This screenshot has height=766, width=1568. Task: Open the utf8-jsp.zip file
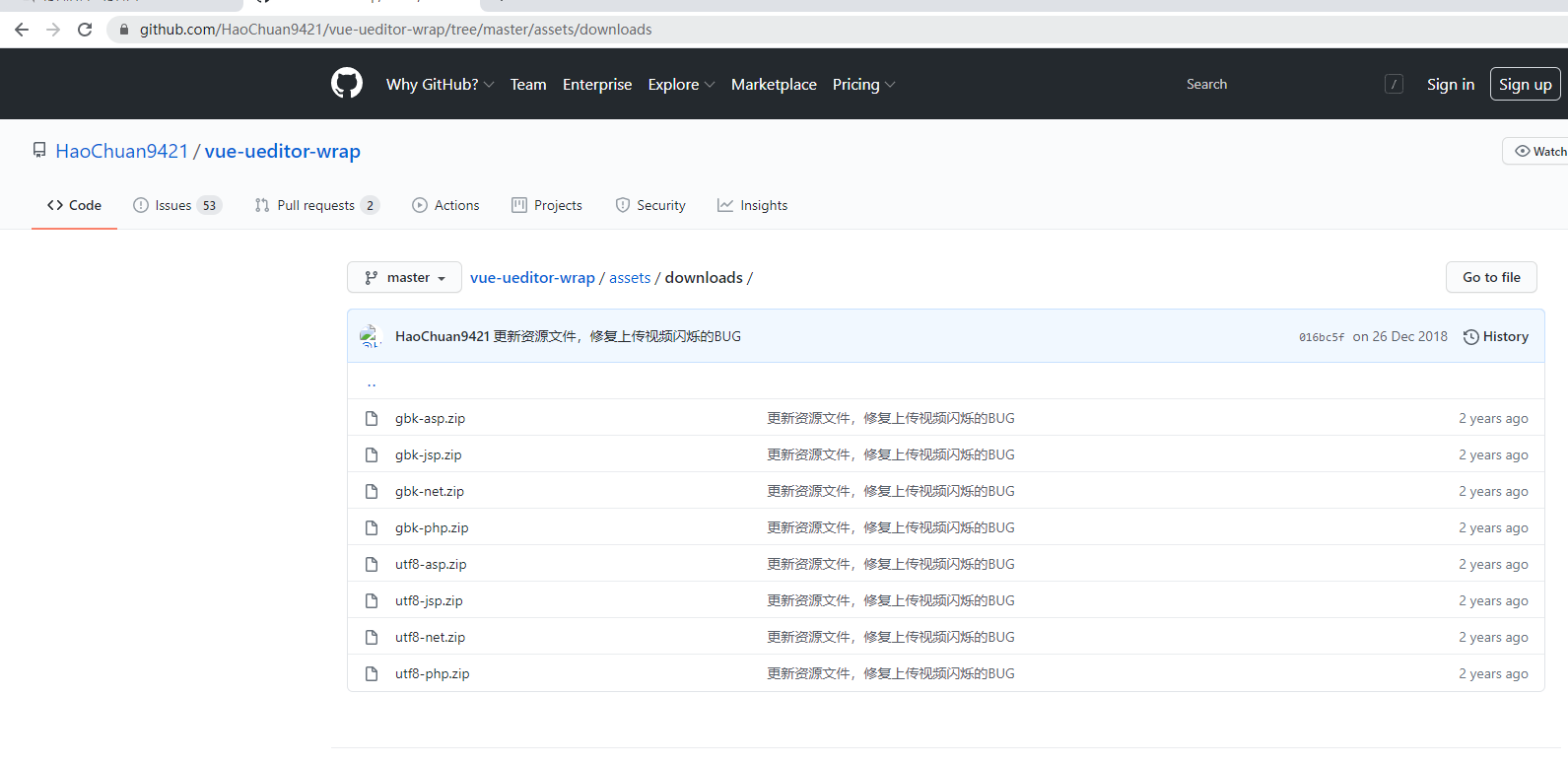click(x=429, y=600)
